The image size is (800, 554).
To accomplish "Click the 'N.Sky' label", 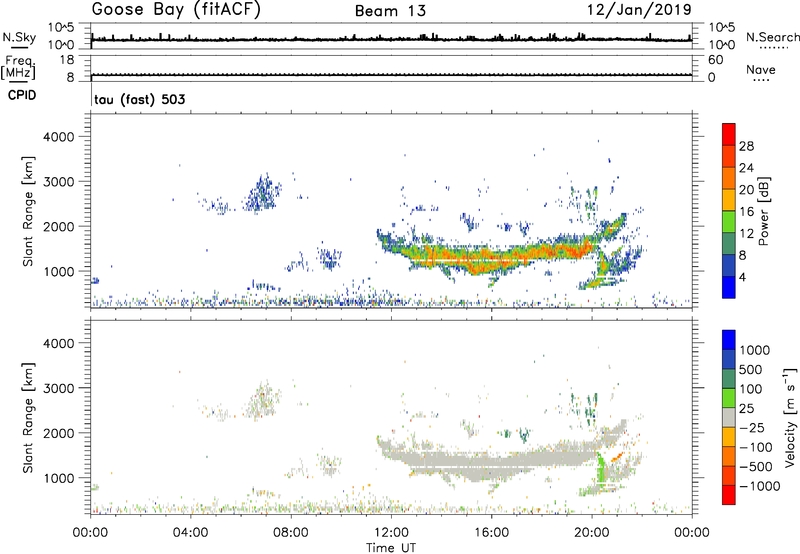I will pos(19,37).
